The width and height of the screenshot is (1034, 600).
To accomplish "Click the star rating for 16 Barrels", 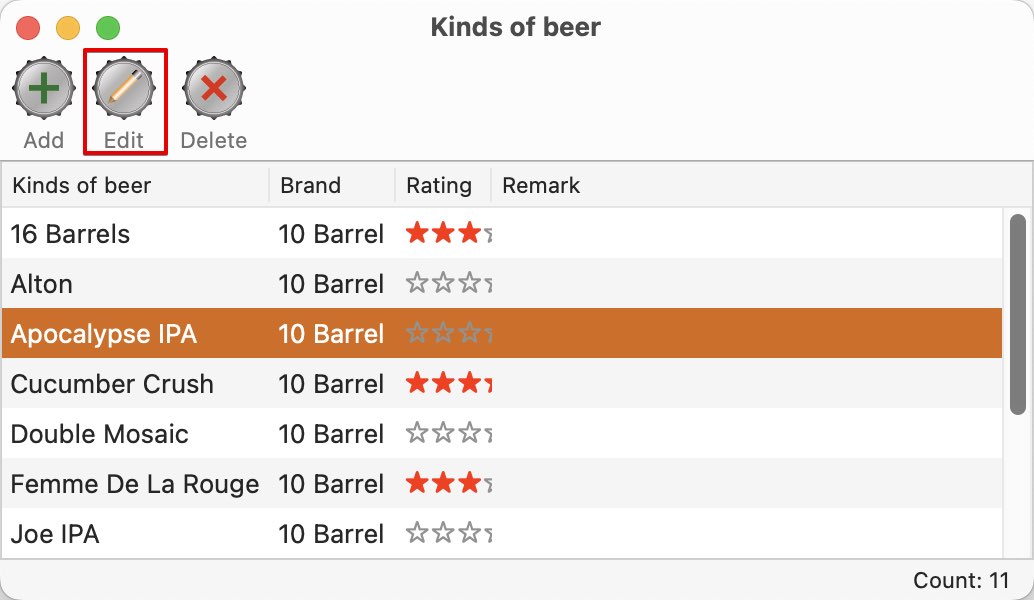I will tap(448, 233).
